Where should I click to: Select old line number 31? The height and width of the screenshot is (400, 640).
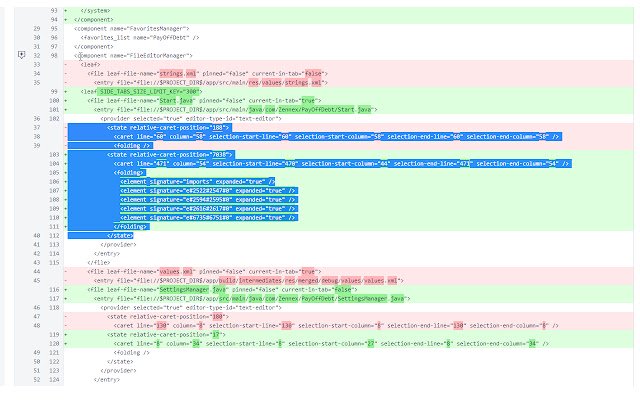pyautogui.click(x=37, y=47)
